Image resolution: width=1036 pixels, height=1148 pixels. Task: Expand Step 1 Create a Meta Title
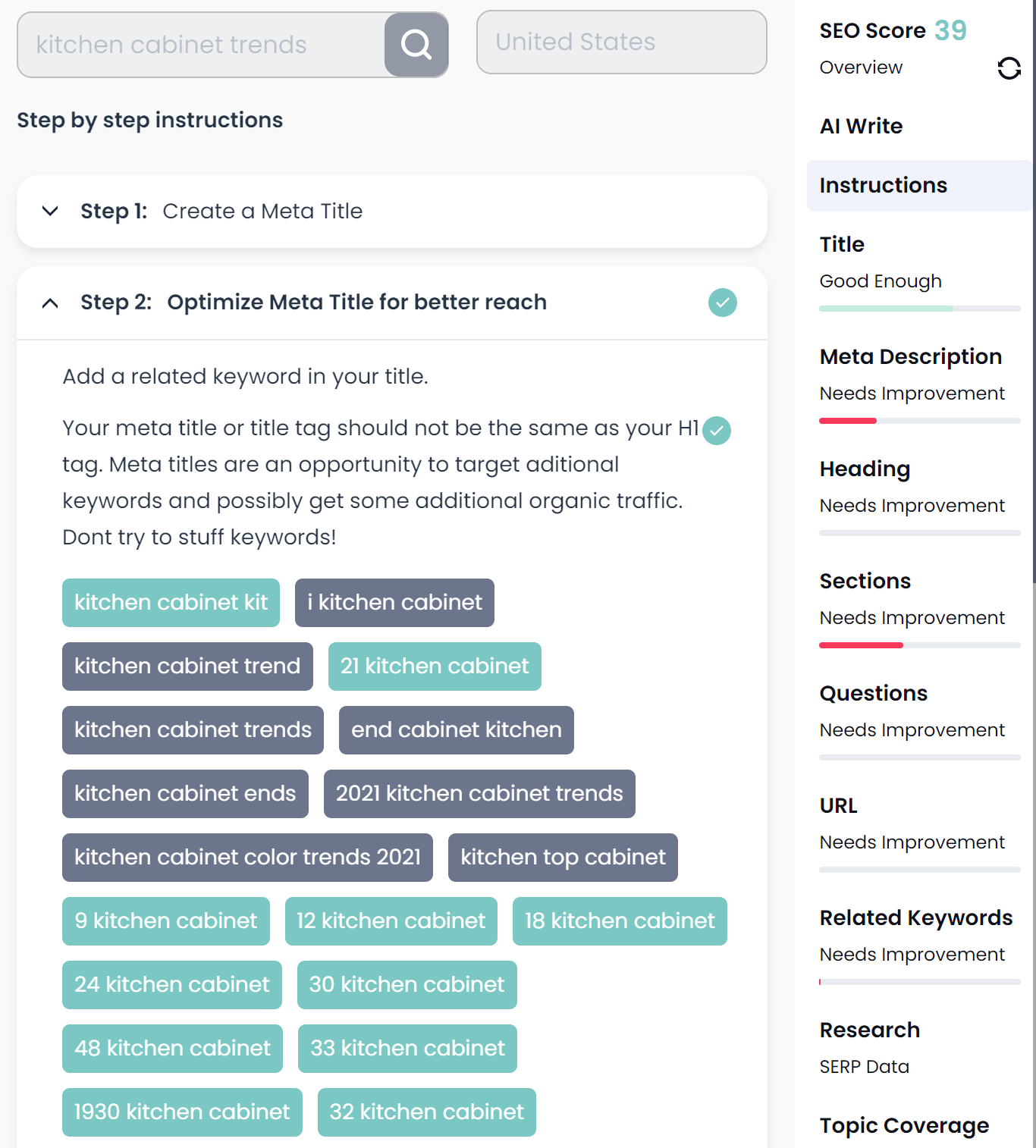(x=50, y=212)
